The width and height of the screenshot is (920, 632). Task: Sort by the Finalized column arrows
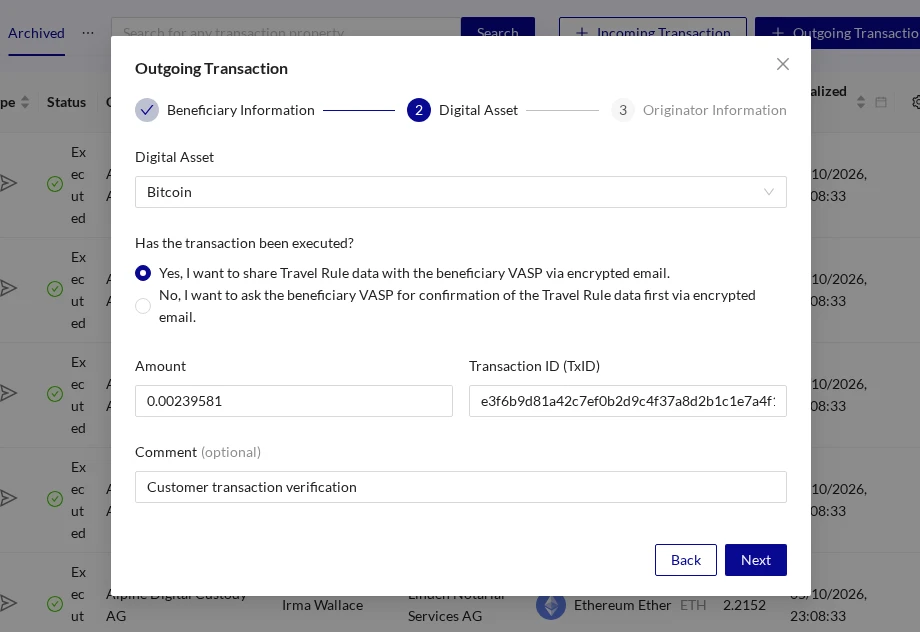click(861, 102)
